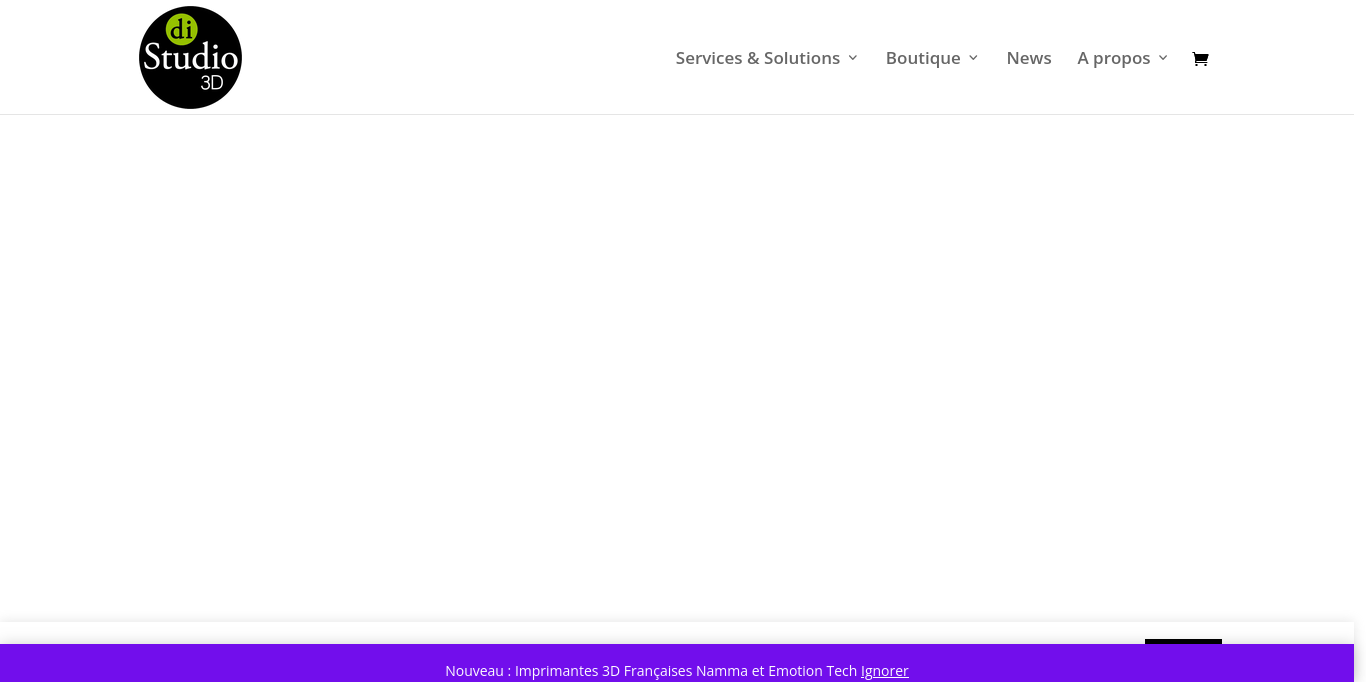Open the shopping cart icon

[1200, 59]
